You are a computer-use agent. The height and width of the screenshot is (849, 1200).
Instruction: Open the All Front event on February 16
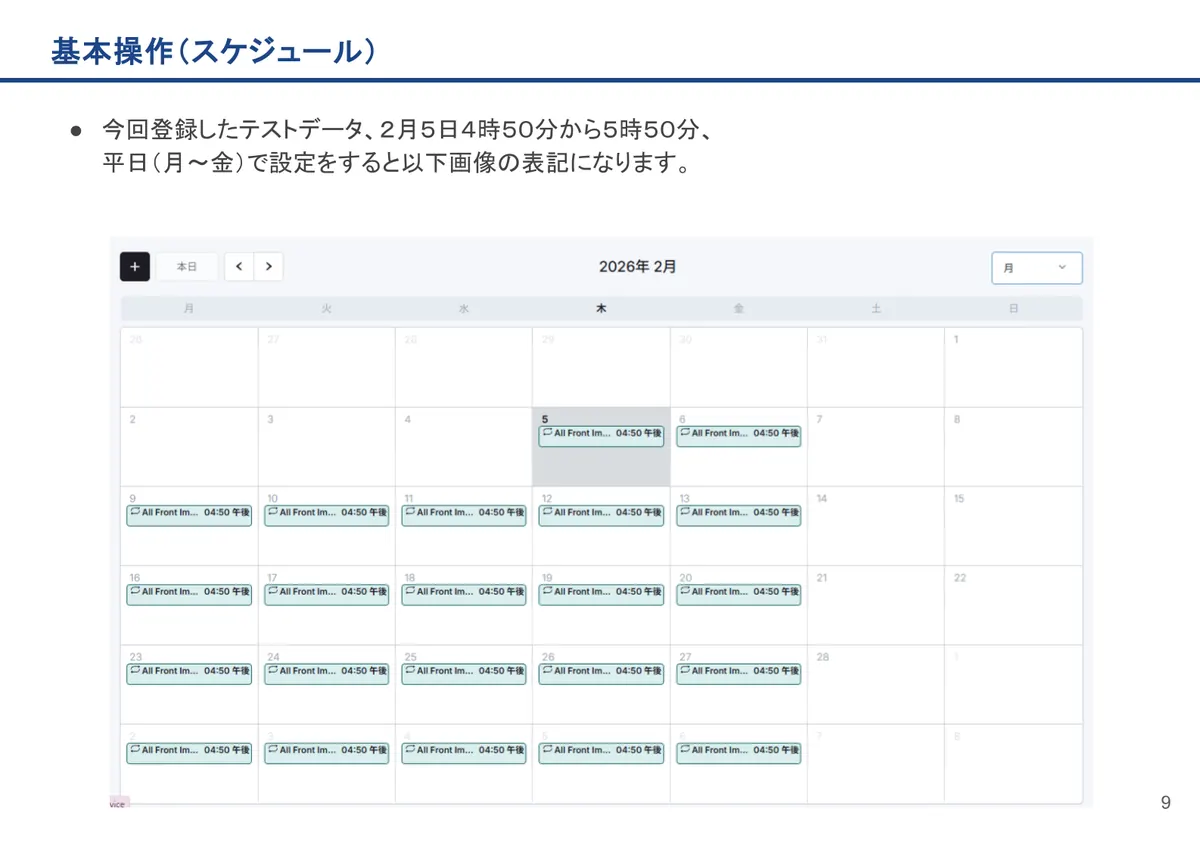pyautogui.click(x=189, y=594)
